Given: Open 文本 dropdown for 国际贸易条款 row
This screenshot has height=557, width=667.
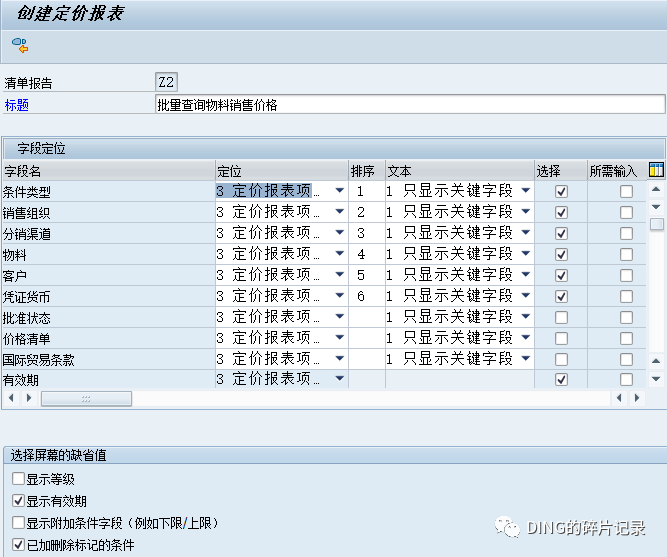Looking at the screenshot, I should coord(526,359).
